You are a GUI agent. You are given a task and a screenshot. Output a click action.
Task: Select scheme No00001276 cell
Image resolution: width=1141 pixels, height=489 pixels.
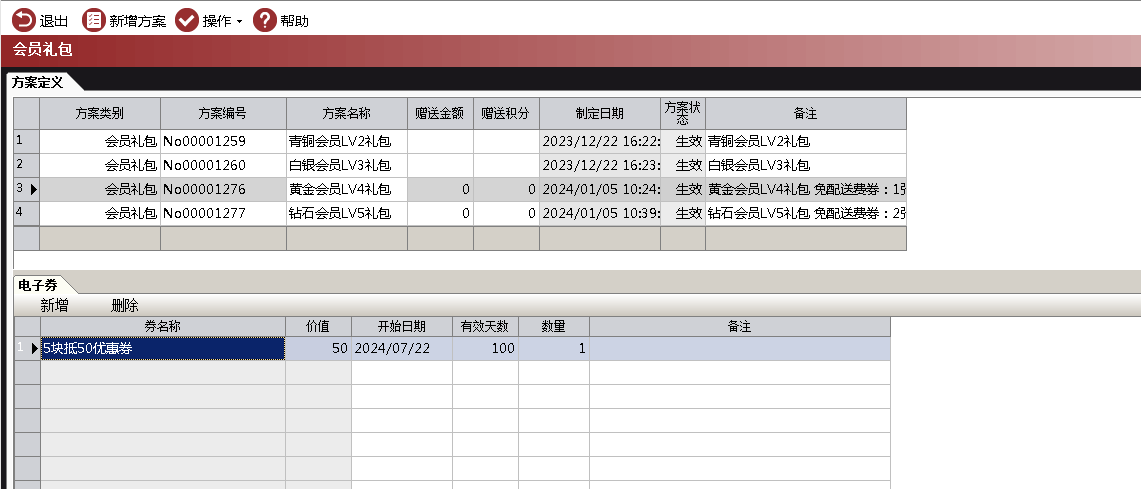pyautogui.click(x=223, y=189)
